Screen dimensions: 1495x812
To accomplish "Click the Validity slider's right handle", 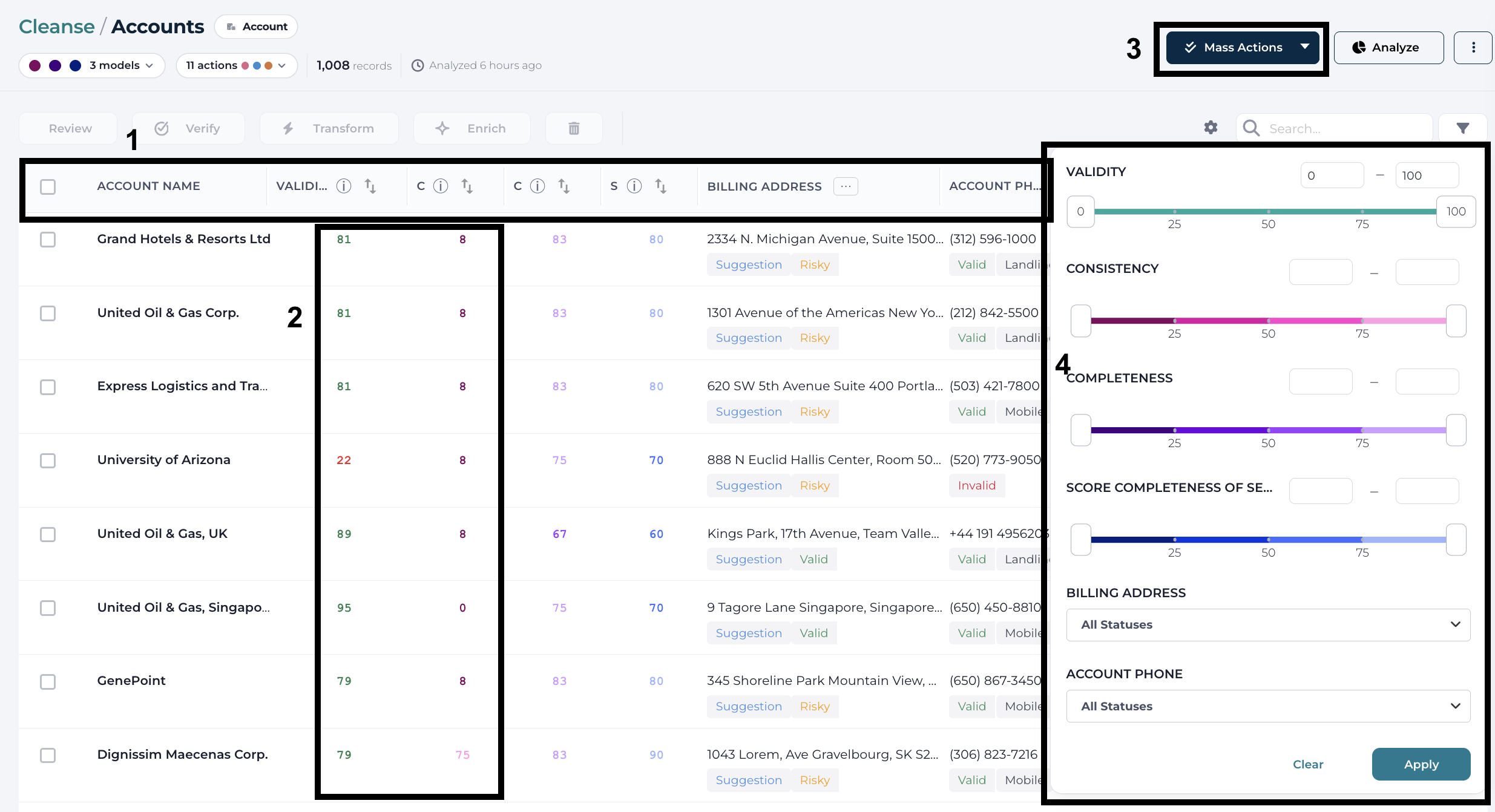I will pos(1456,212).
